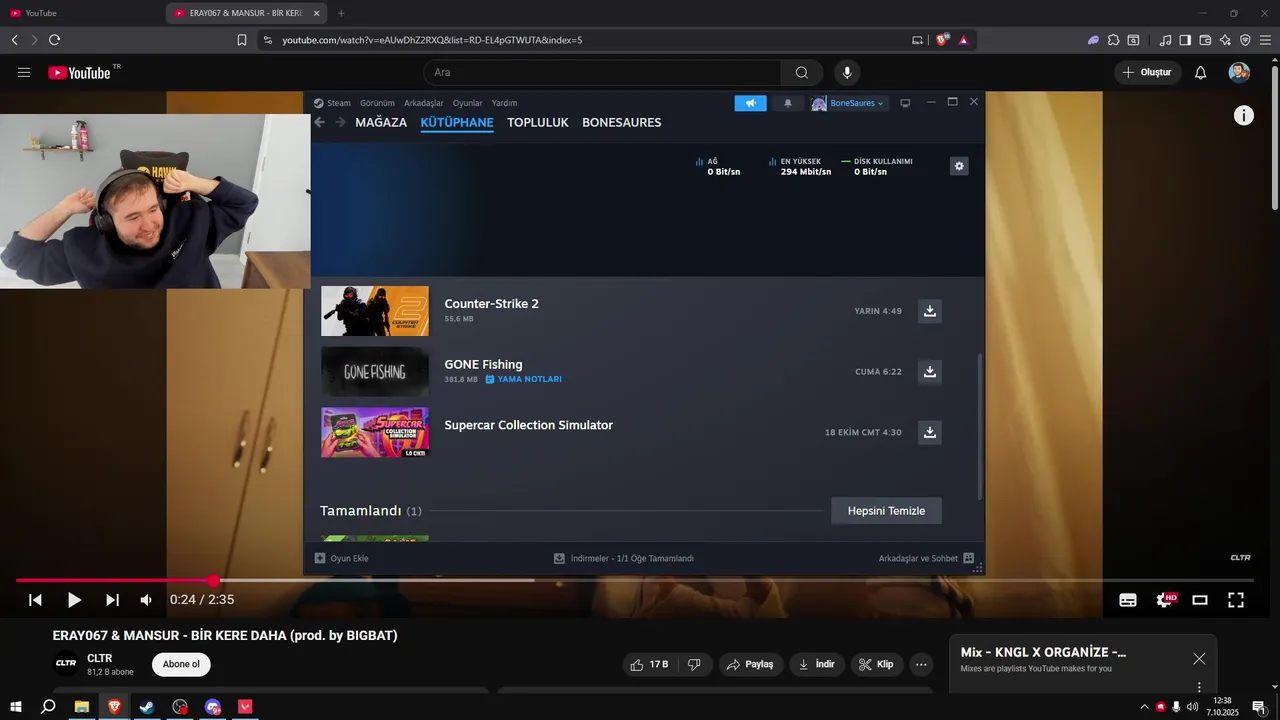
Task: Open Steam Oyunlar menu
Action: point(467,103)
